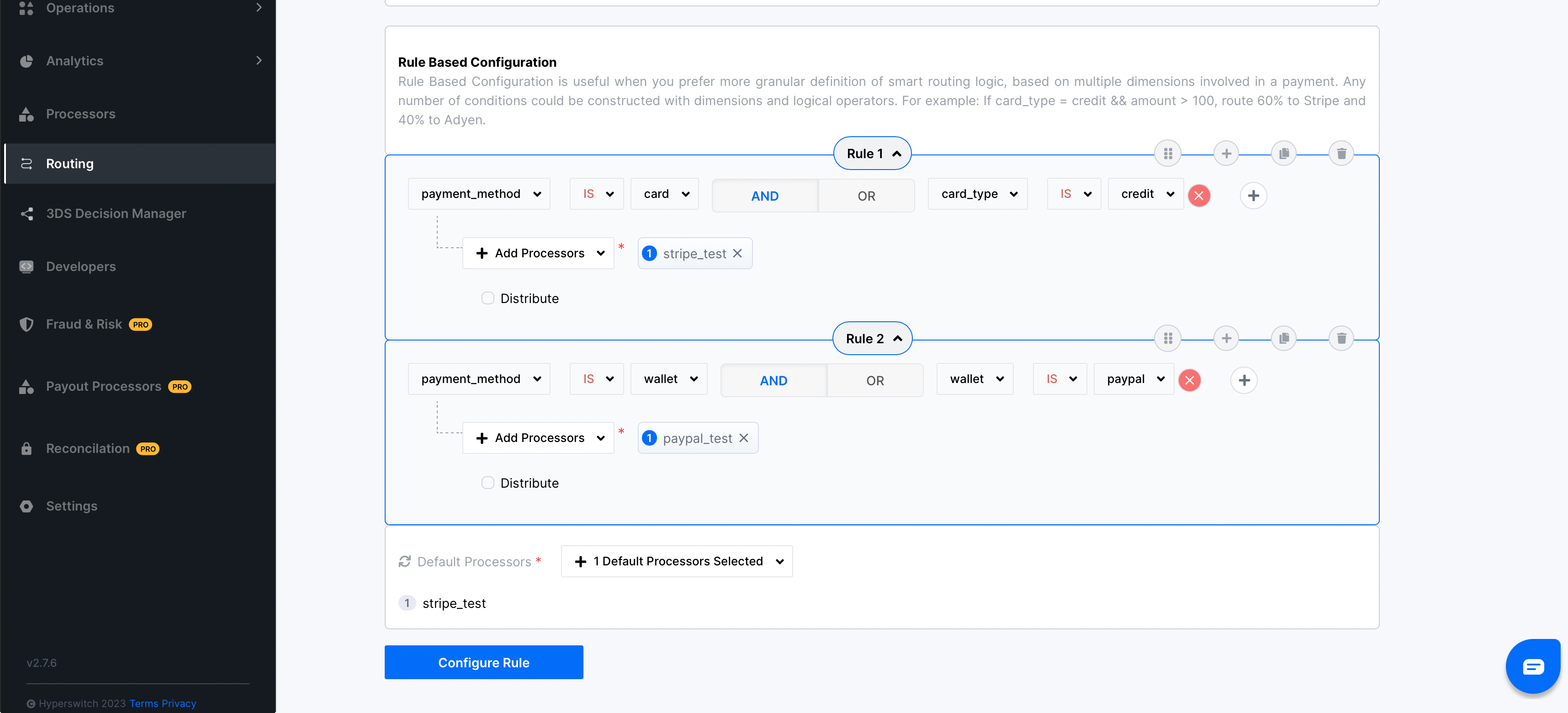The image size is (1568, 713).
Task: Open card_type field dropdown
Action: 978,194
